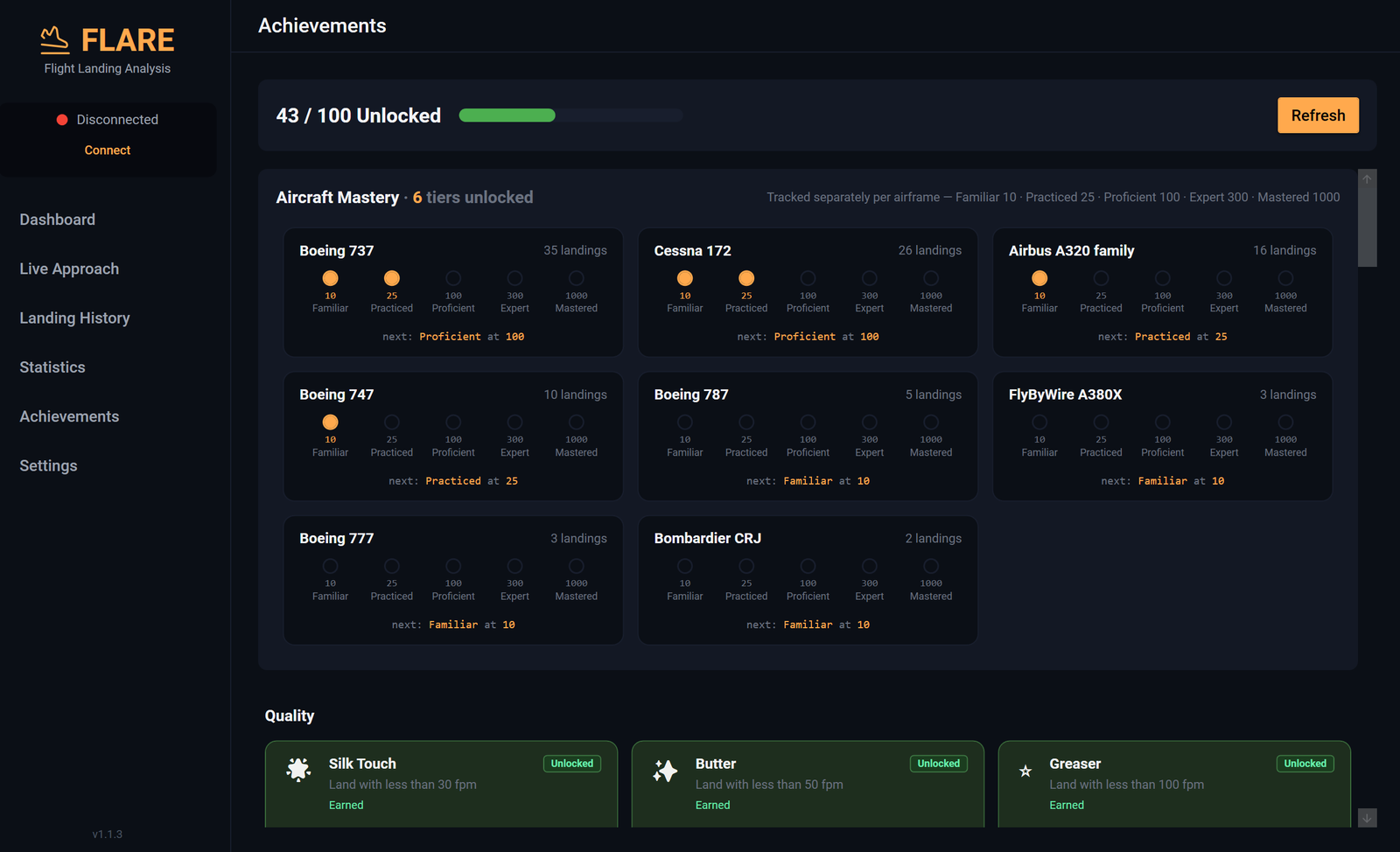Click Silk Touch Unlocked badge
This screenshot has width=1400, height=852.
(x=572, y=764)
